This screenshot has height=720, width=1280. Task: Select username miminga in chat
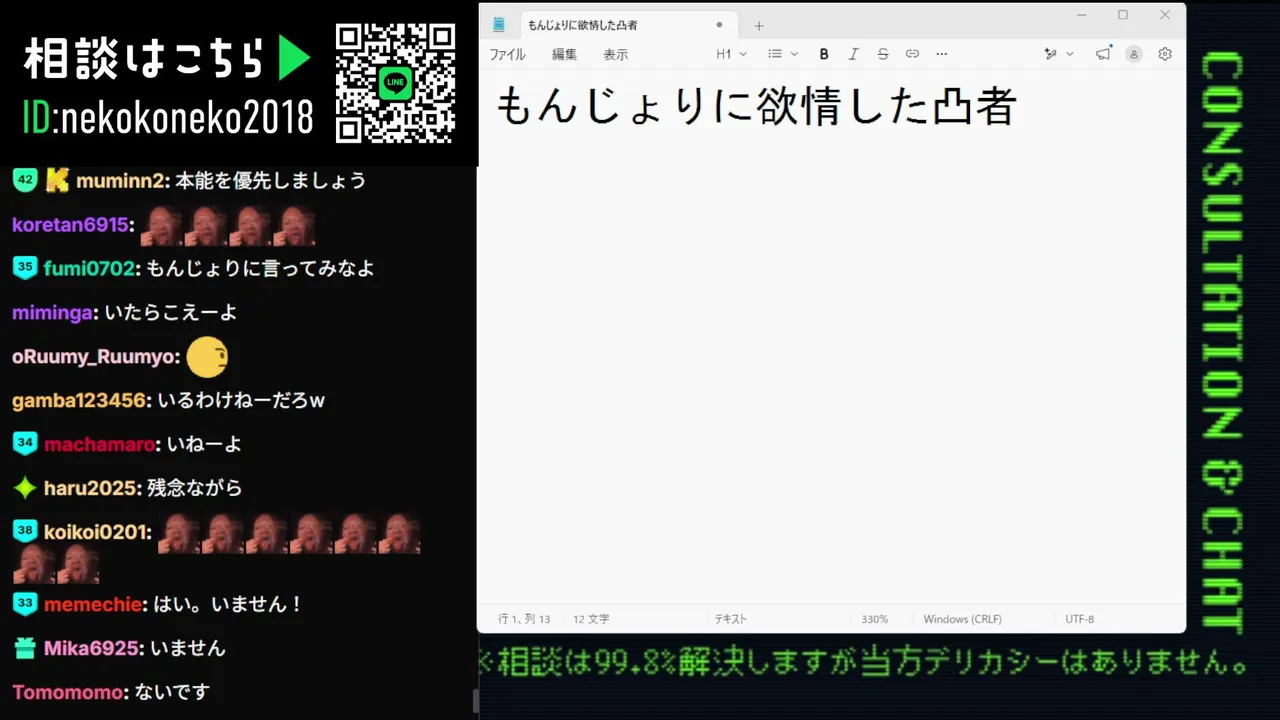point(53,313)
